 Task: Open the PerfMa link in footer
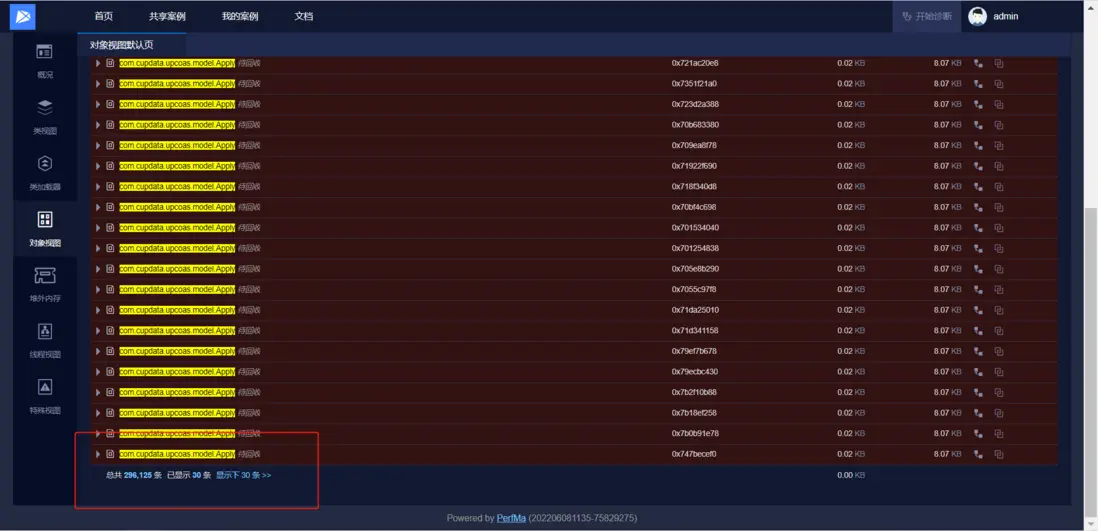pos(510,518)
